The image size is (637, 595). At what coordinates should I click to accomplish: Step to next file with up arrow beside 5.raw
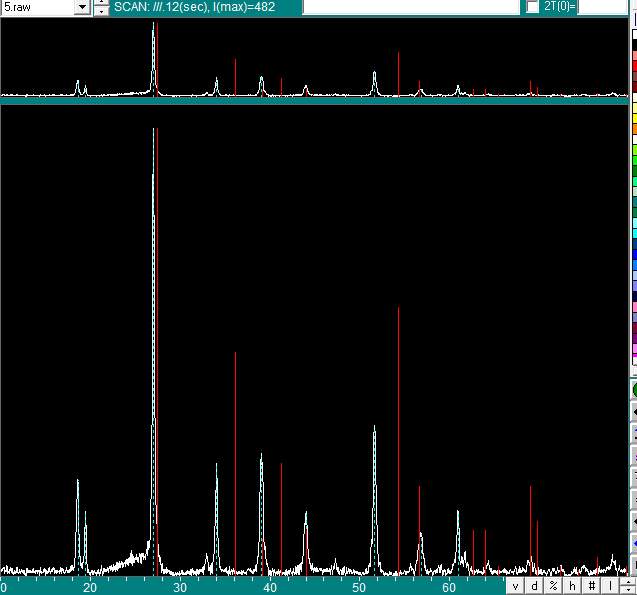click(x=101, y=2)
